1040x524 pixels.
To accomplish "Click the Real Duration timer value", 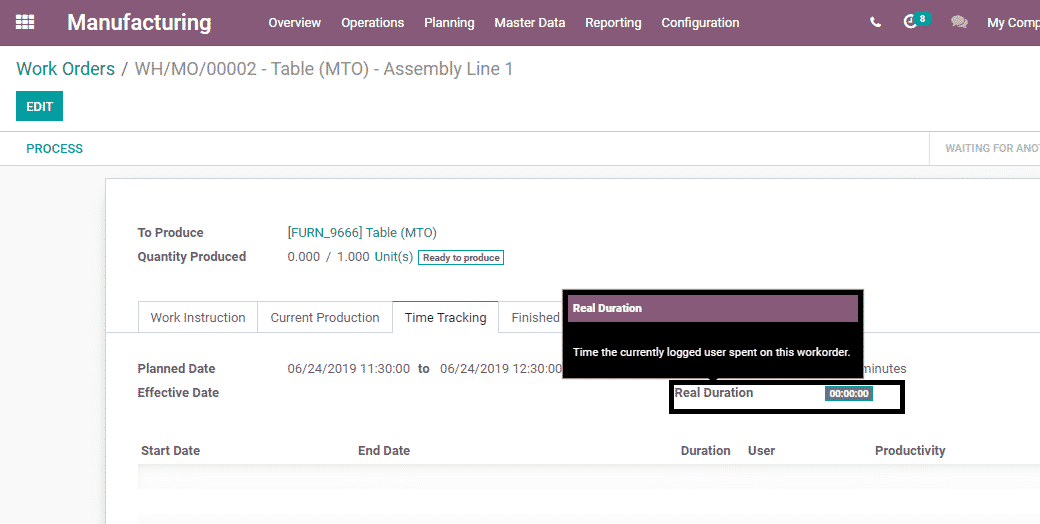I will tap(849, 394).
